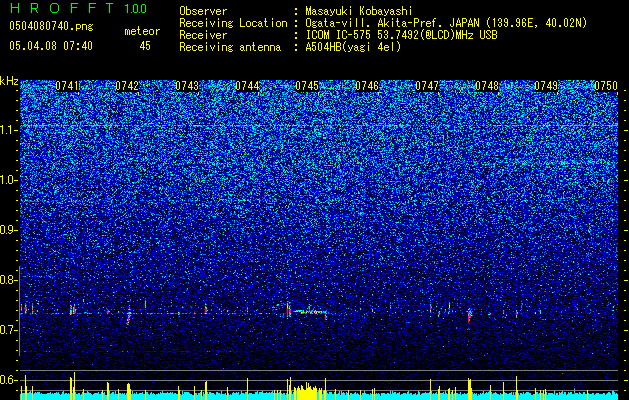This screenshot has width=629, height=400.
Task: Click the Receiver label
Action: tap(203, 35)
